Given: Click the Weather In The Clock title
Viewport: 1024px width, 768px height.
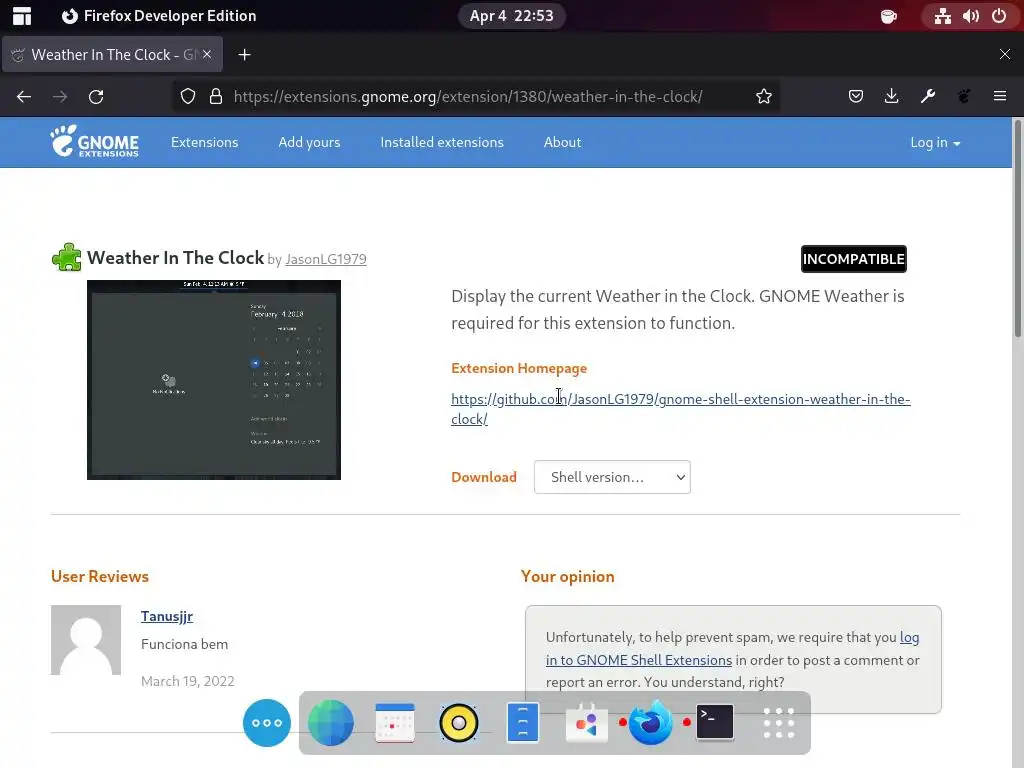Looking at the screenshot, I should tap(175, 258).
